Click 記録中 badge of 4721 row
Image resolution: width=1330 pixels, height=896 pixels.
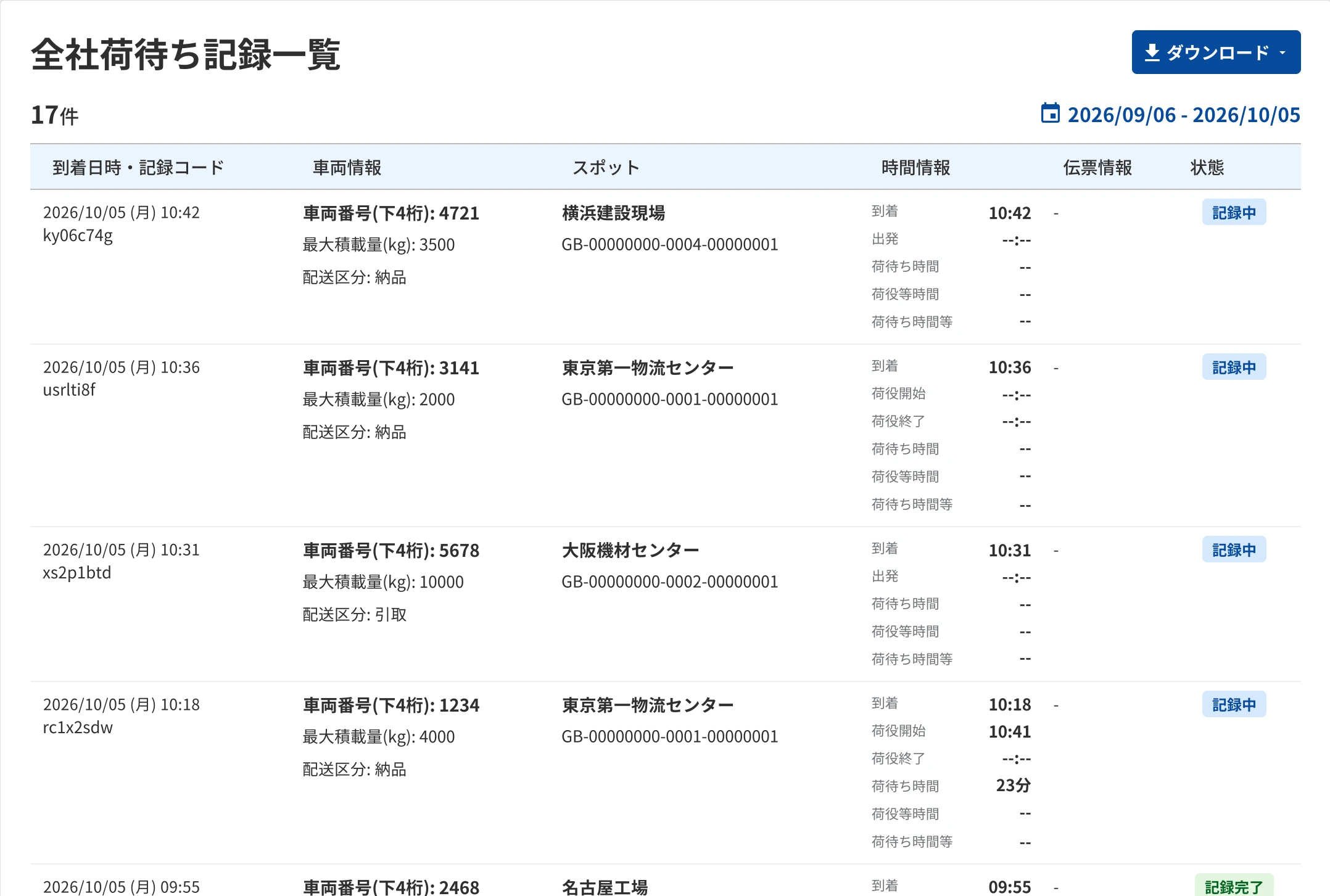pyautogui.click(x=1234, y=212)
